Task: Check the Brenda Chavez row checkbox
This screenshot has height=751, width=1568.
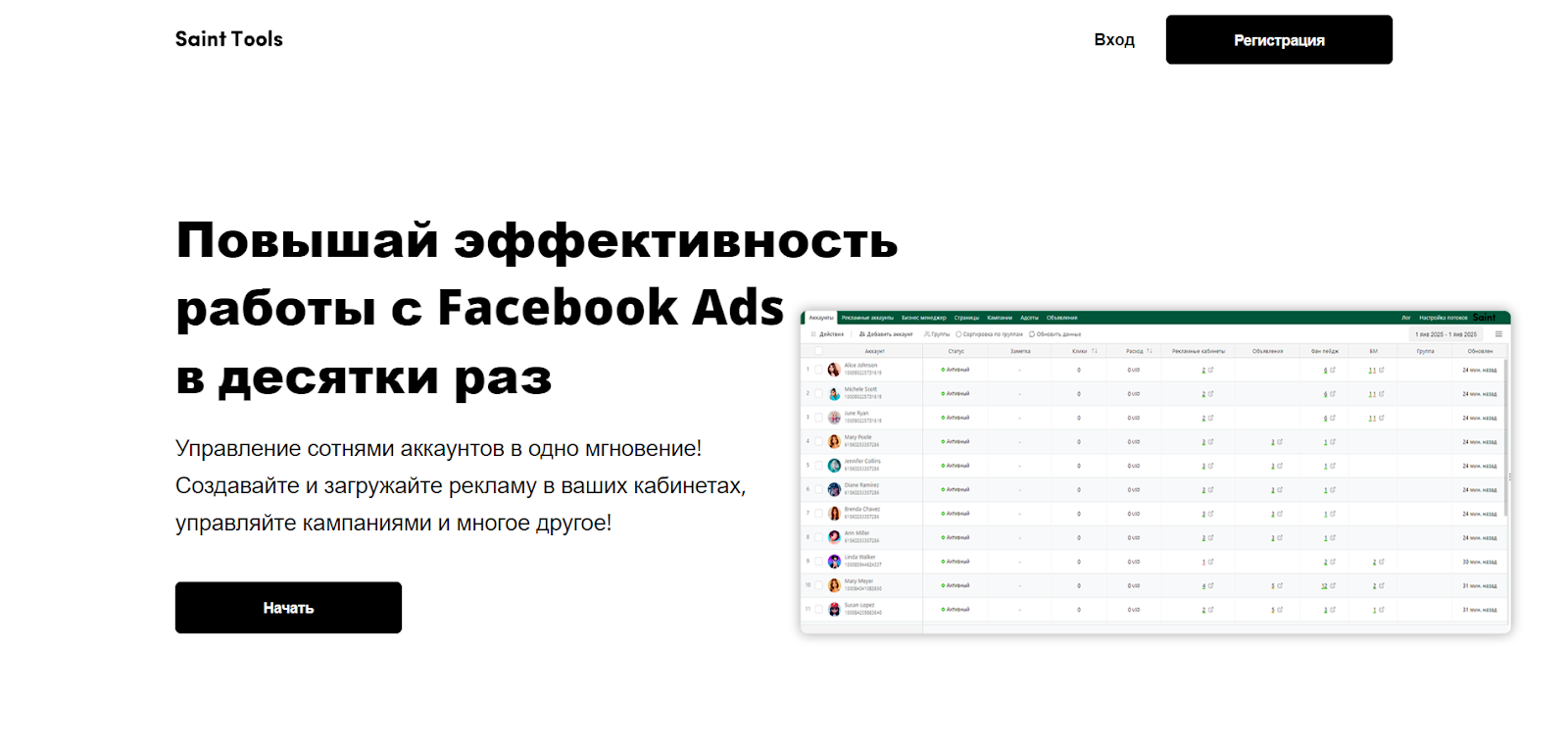Action: (x=819, y=514)
